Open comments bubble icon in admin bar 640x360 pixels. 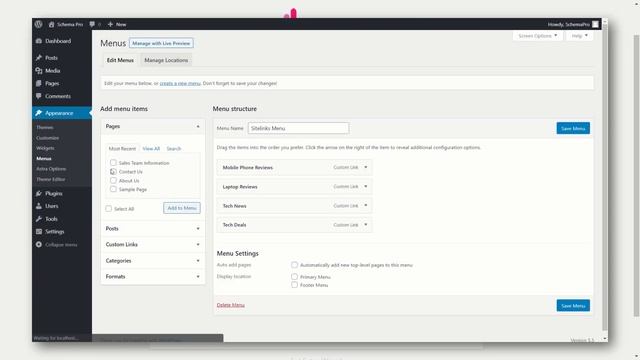tap(92, 24)
